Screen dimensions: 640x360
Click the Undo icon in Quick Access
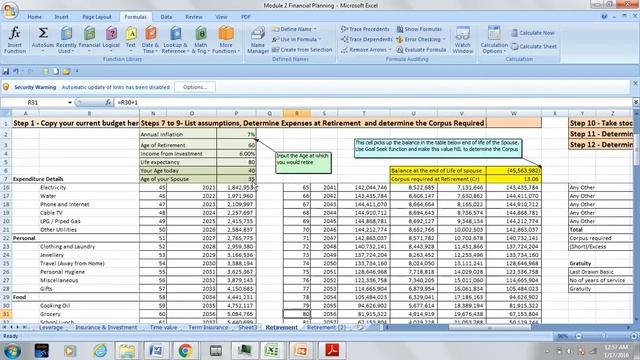coord(16,71)
